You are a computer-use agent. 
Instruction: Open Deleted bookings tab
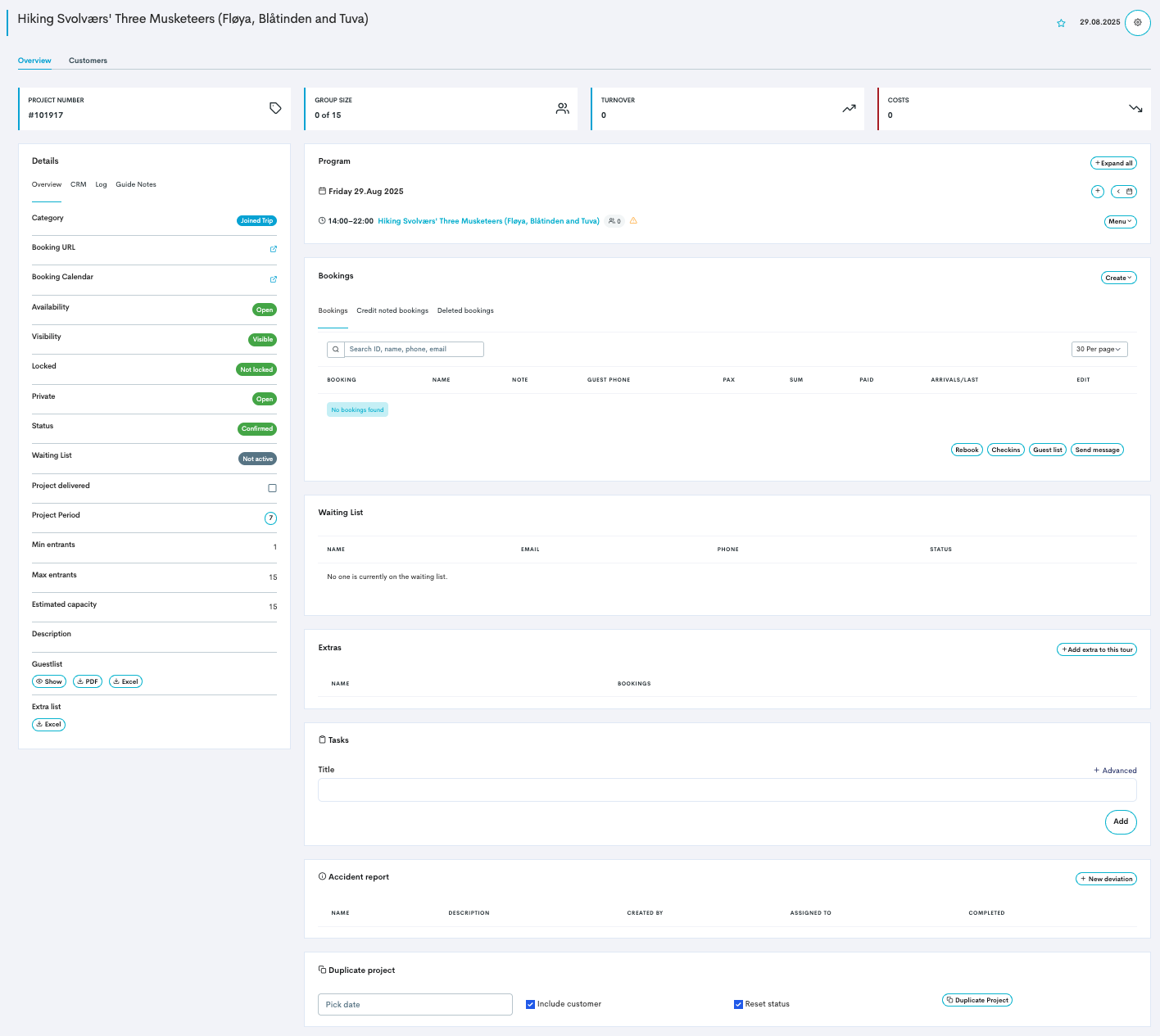coord(465,310)
